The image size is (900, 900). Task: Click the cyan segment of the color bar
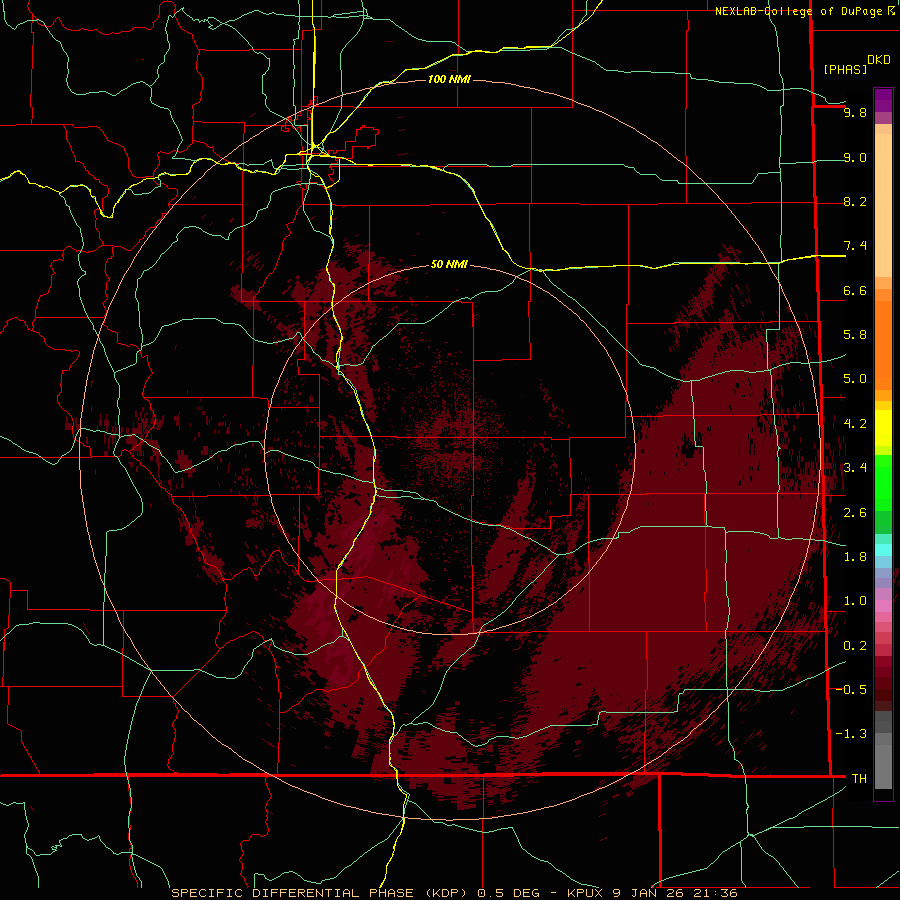pyautogui.click(x=883, y=550)
